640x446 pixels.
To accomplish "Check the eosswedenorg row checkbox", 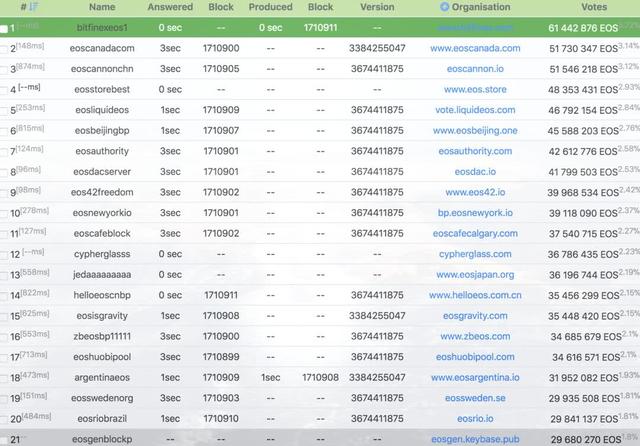I will tap(4, 399).
